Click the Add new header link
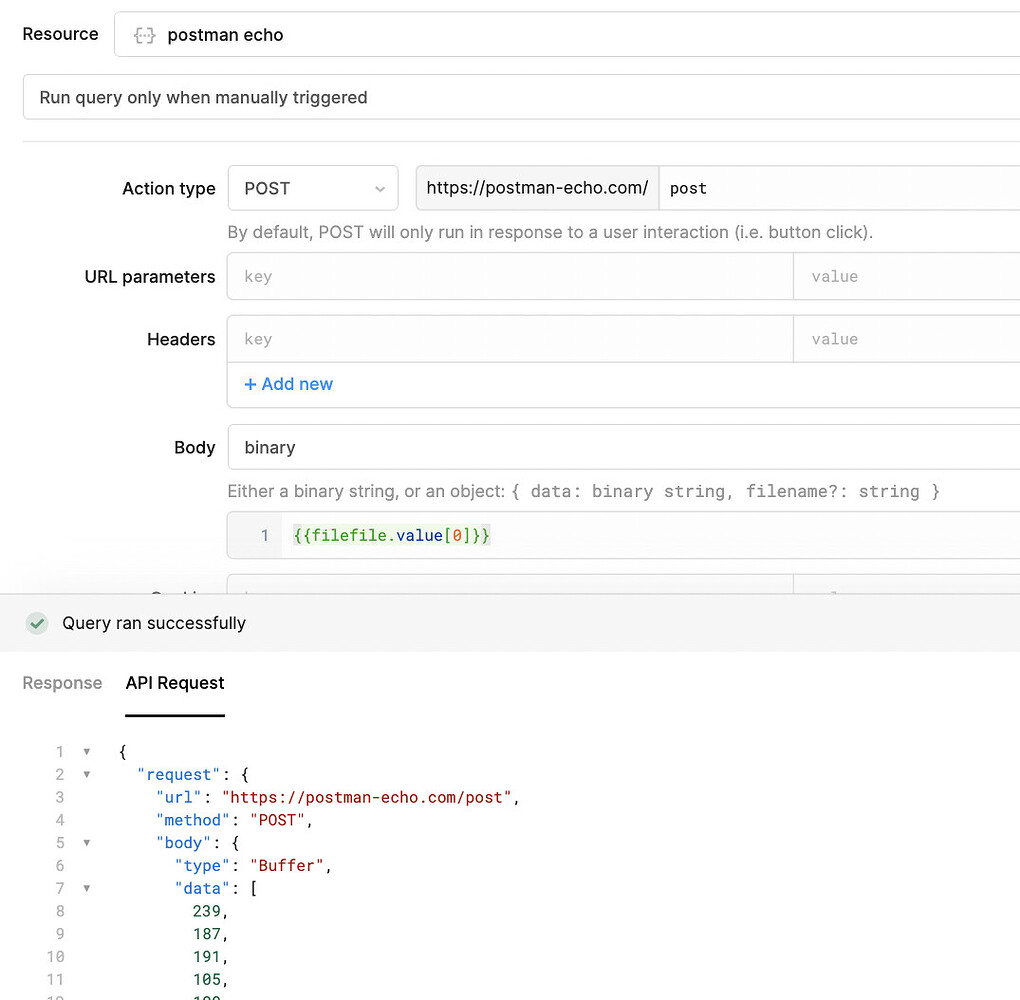This screenshot has width=1020, height=1000. pyautogui.click(x=289, y=384)
